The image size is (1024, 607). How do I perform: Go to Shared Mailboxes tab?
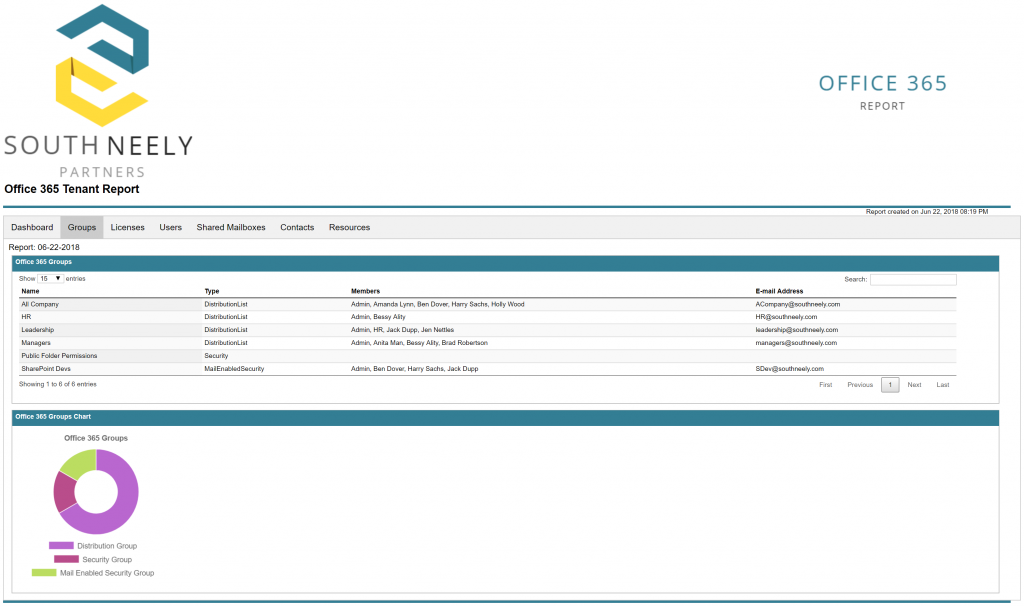[231, 227]
